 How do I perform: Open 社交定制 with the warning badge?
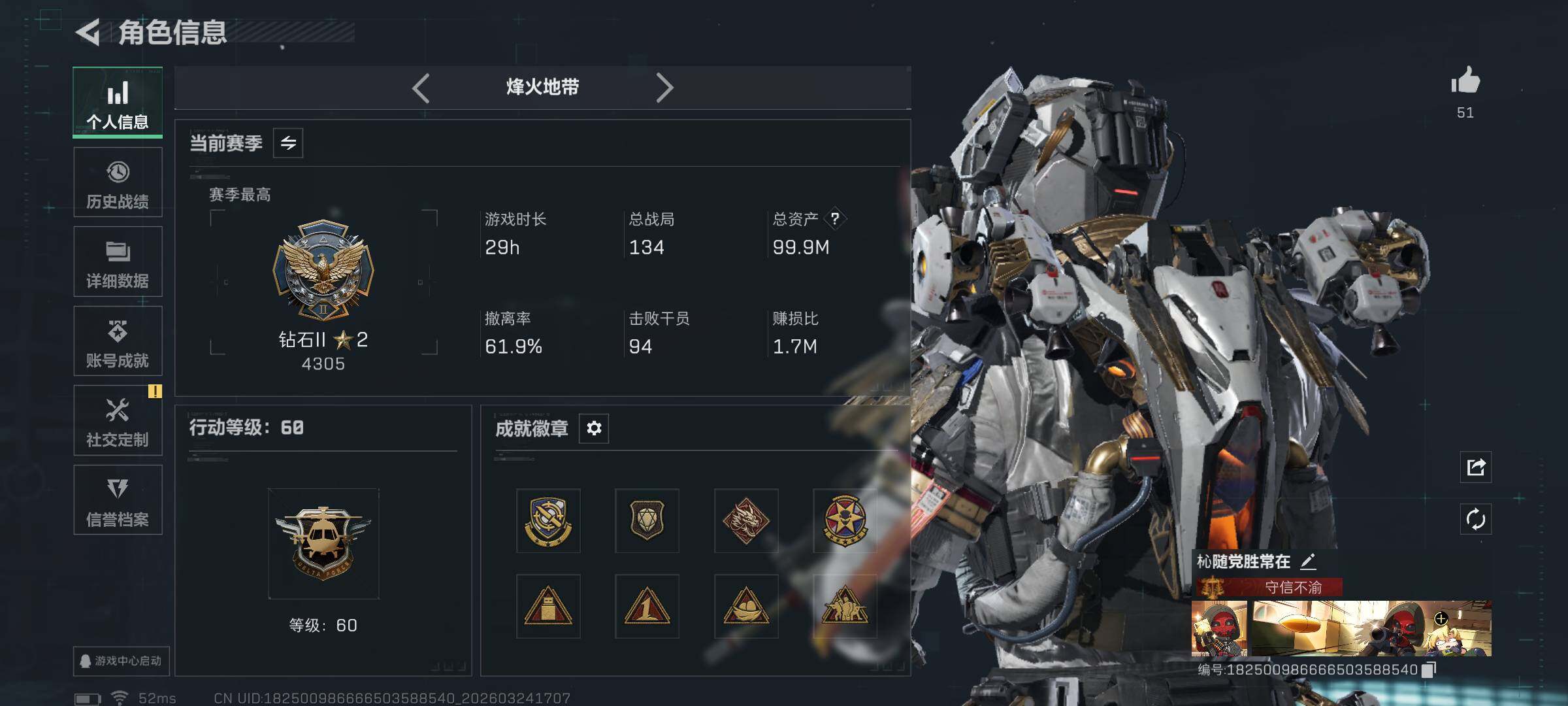tap(118, 420)
